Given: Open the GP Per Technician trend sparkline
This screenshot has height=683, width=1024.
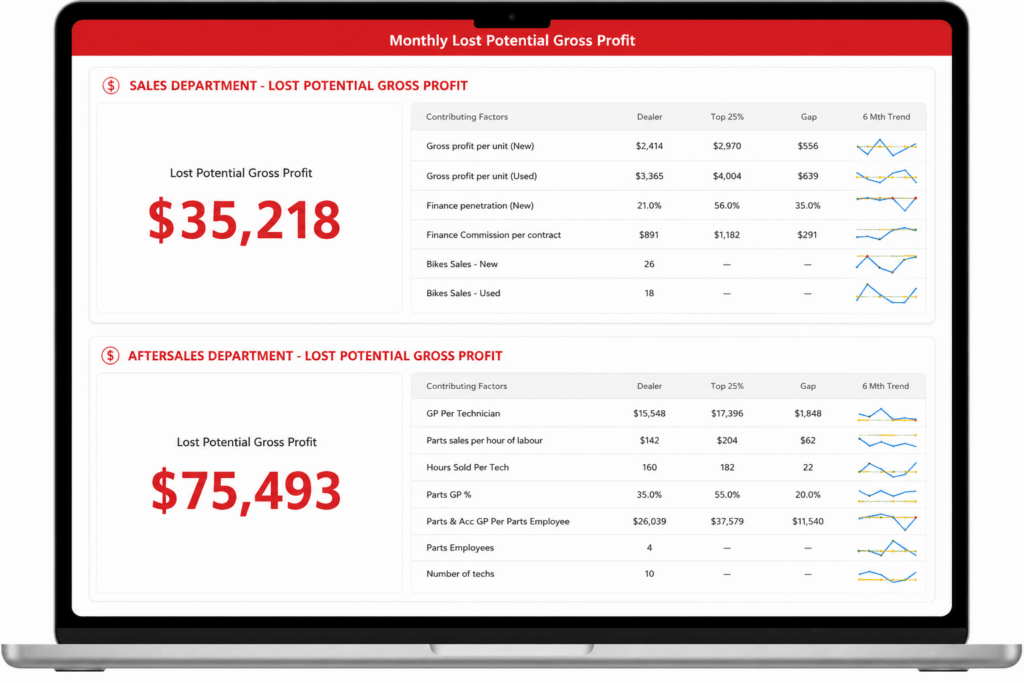Looking at the screenshot, I should tap(887, 415).
